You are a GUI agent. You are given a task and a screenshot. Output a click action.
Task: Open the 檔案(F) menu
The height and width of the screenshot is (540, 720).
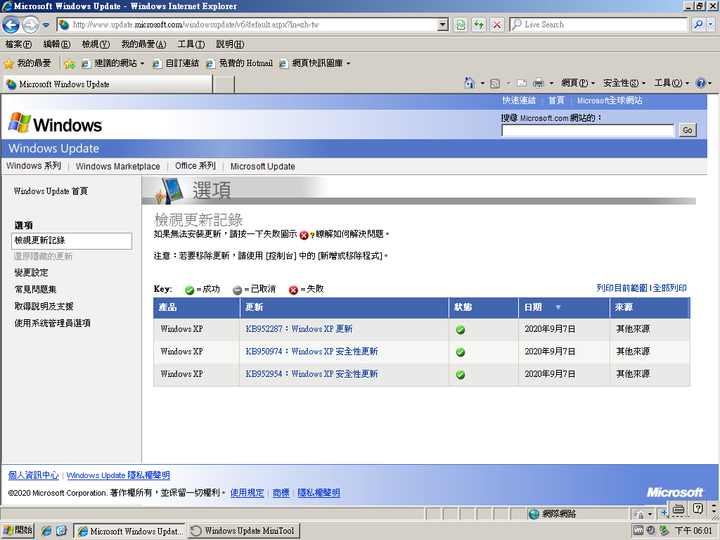(x=18, y=45)
